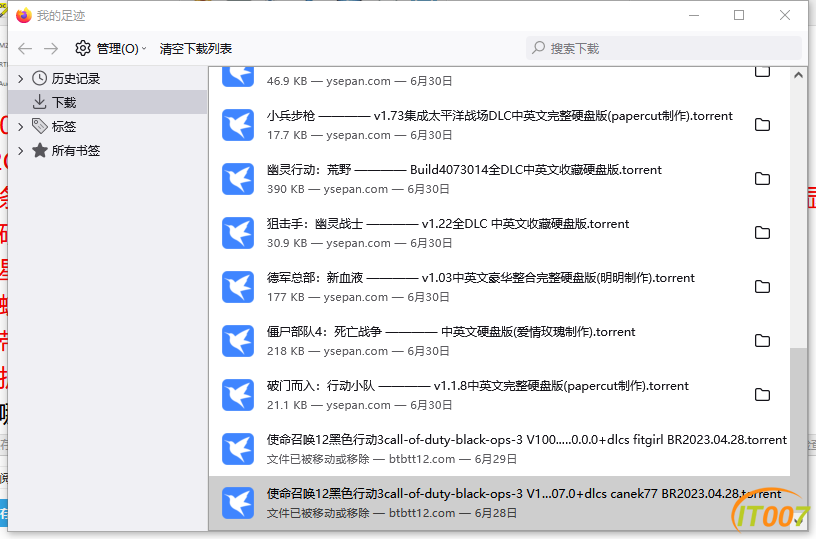The height and width of the screenshot is (539, 816).
Task: Click the forward navigation arrow
Action: [x=51, y=49]
